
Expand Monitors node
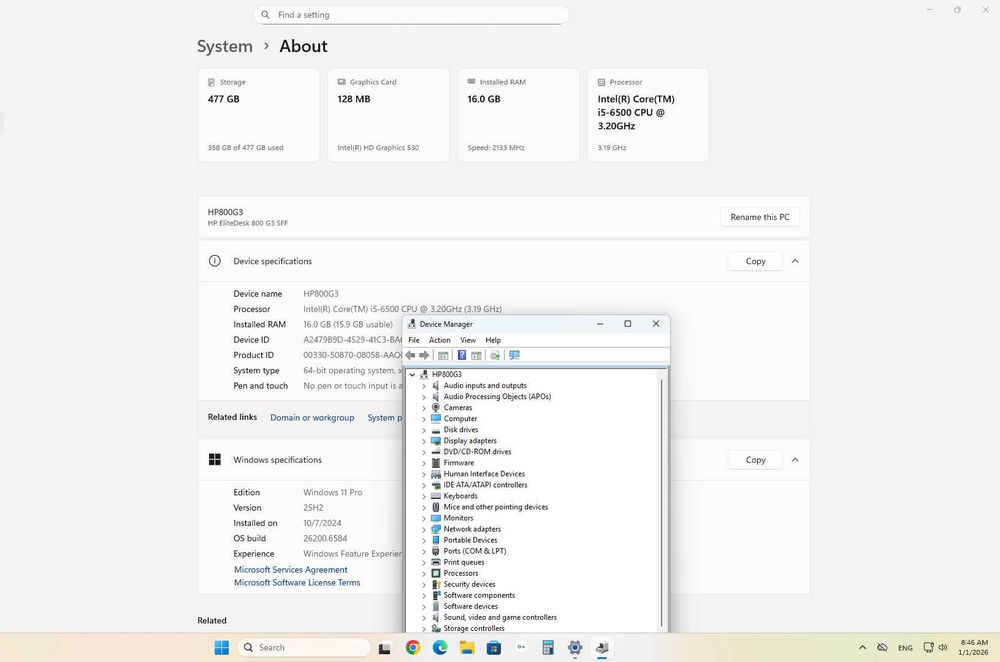coord(424,518)
